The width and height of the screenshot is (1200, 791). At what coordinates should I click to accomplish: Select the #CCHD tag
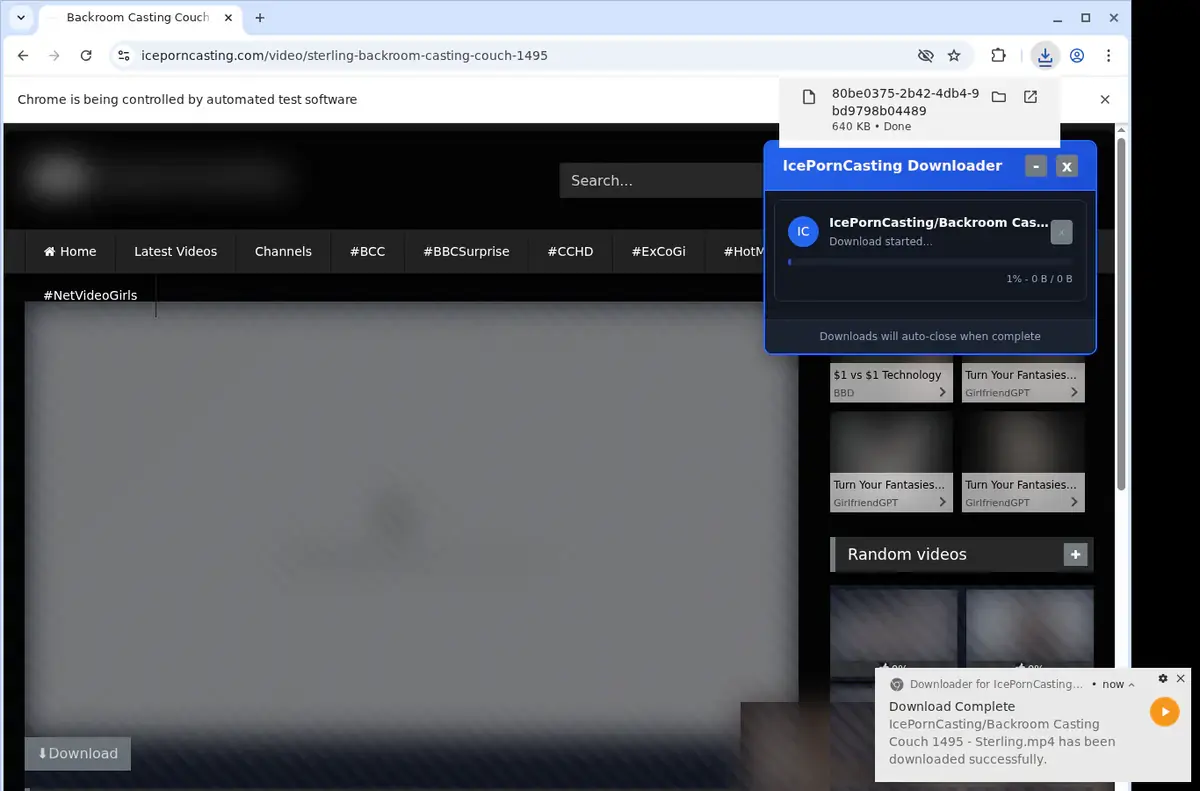tap(570, 252)
